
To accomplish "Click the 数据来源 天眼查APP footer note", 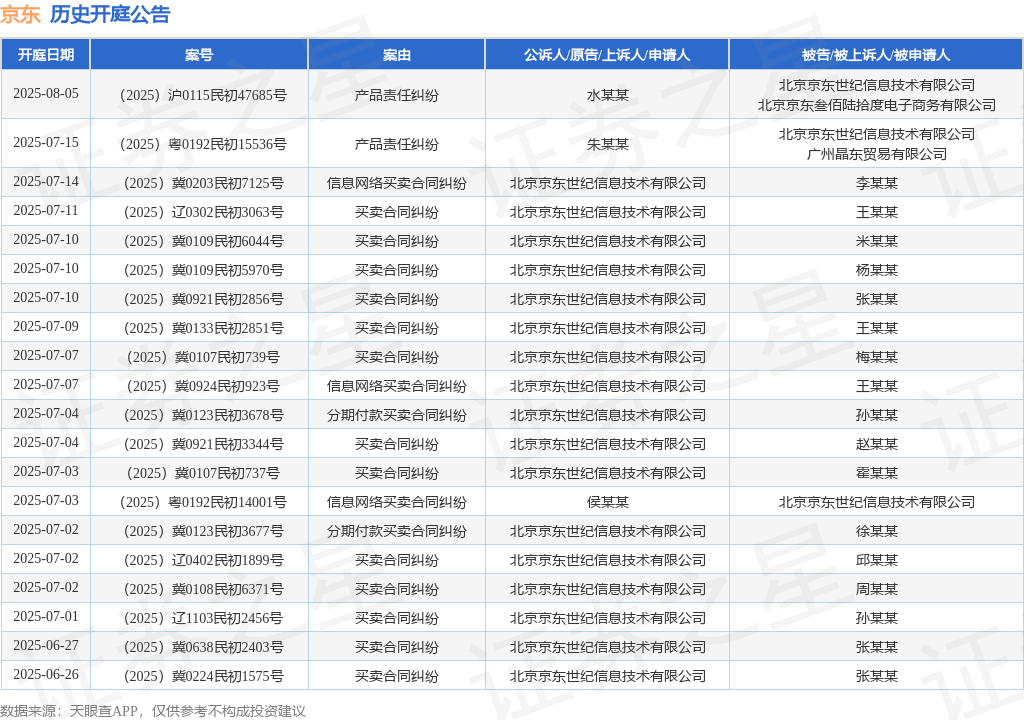I will [153, 711].
